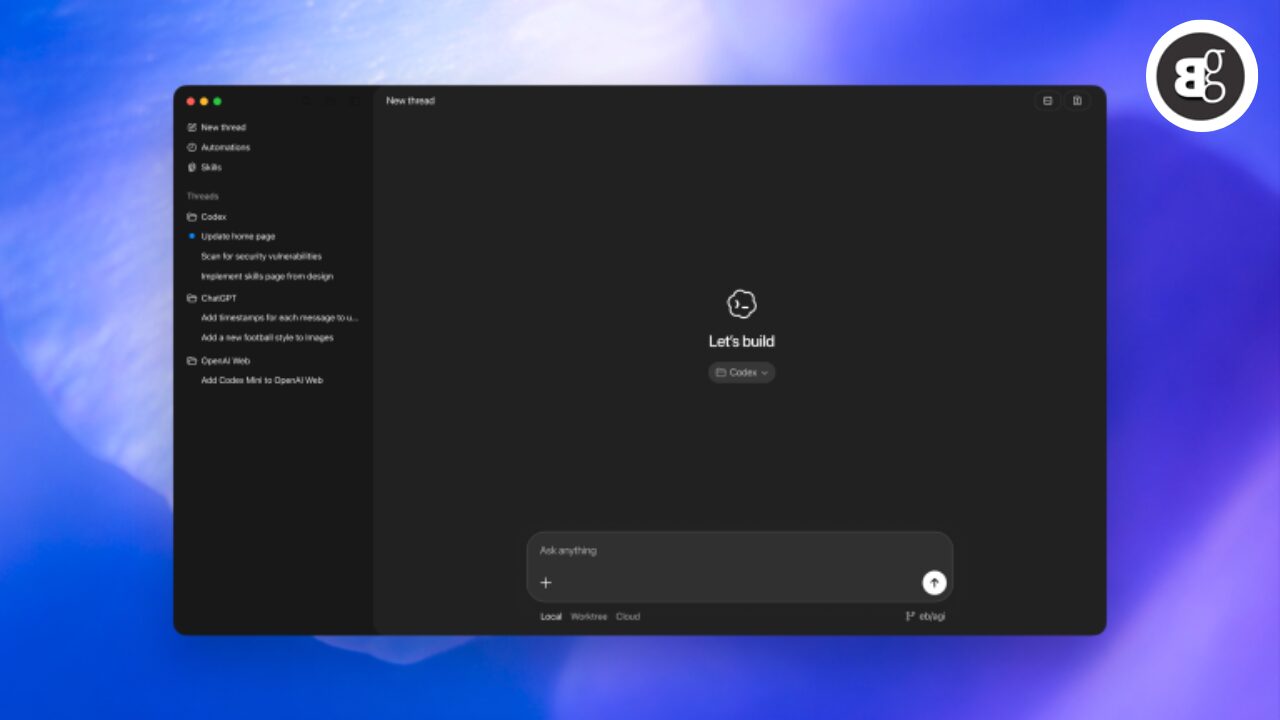
Task: Open the Update home page thread
Action: pos(238,237)
